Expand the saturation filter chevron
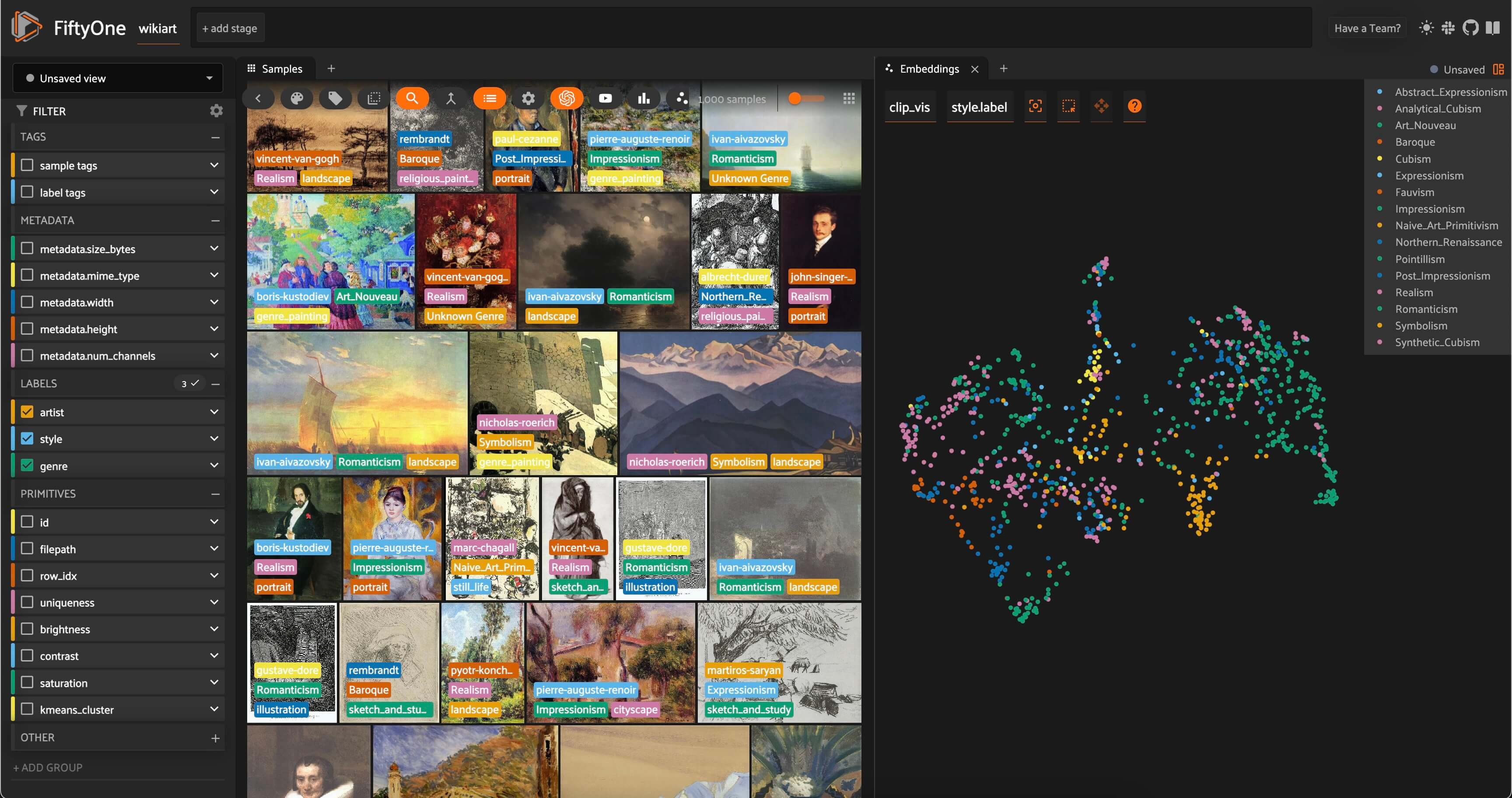The image size is (1512, 798). coord(214,682)
